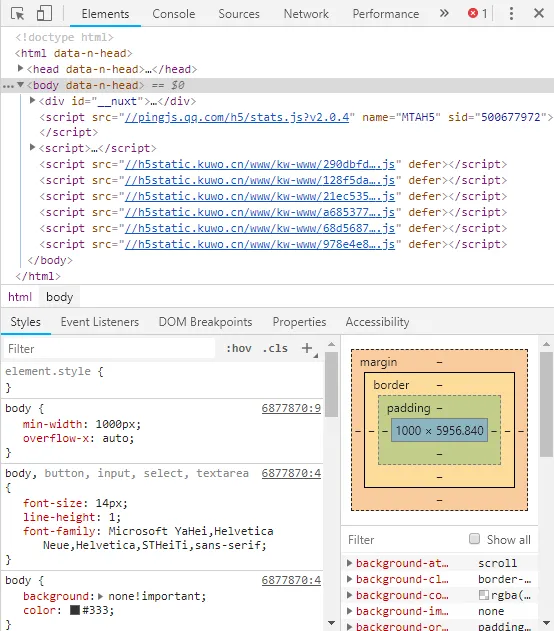The height and width of the screenshot is (631, 554).
Task: Click the background-color rgba swatch
Action: click(x=484, y=595)
